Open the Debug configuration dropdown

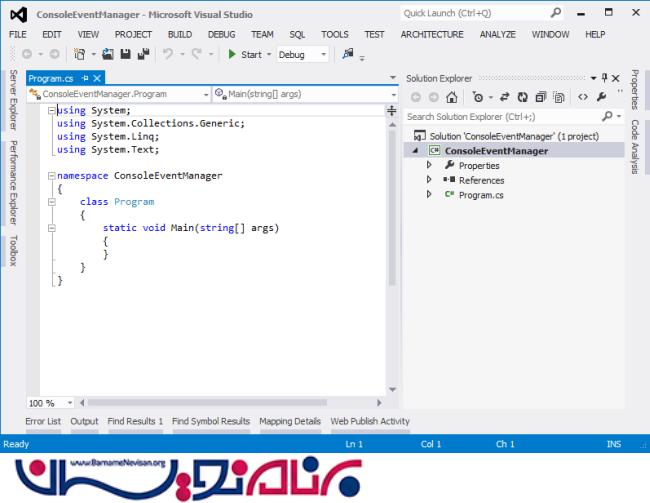(x=302, y=54)
